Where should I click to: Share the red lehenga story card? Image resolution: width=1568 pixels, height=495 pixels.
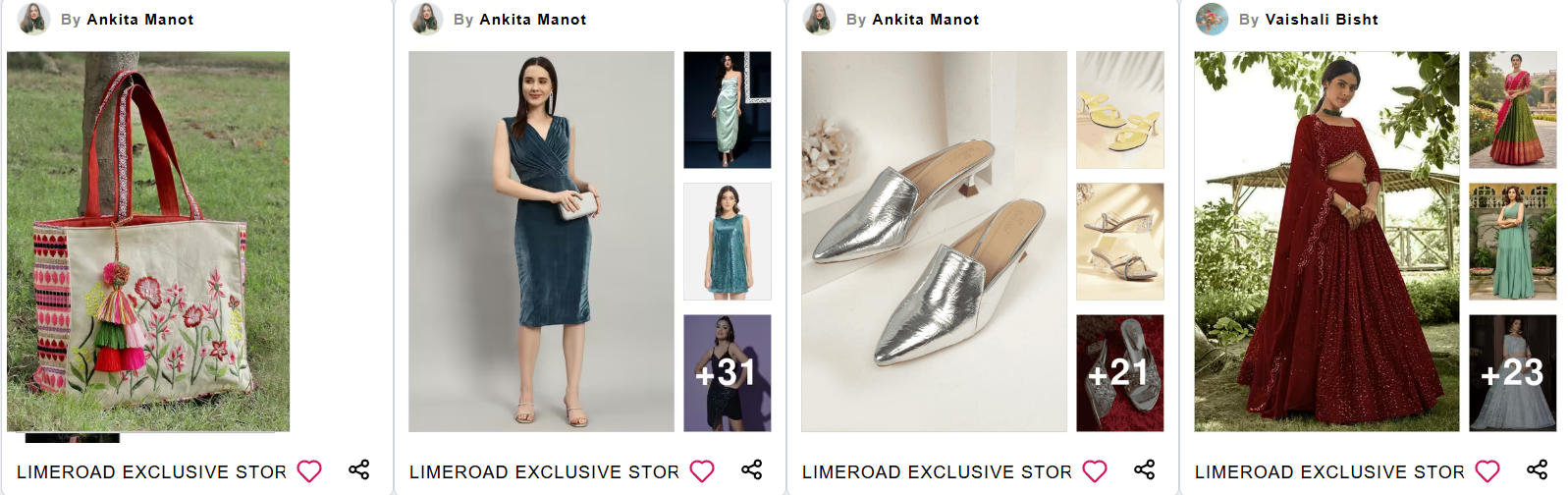pos(1538,469)
